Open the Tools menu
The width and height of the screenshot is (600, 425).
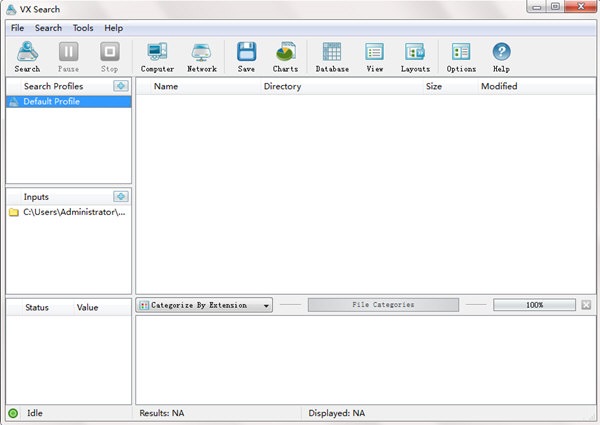click(83, 28)
